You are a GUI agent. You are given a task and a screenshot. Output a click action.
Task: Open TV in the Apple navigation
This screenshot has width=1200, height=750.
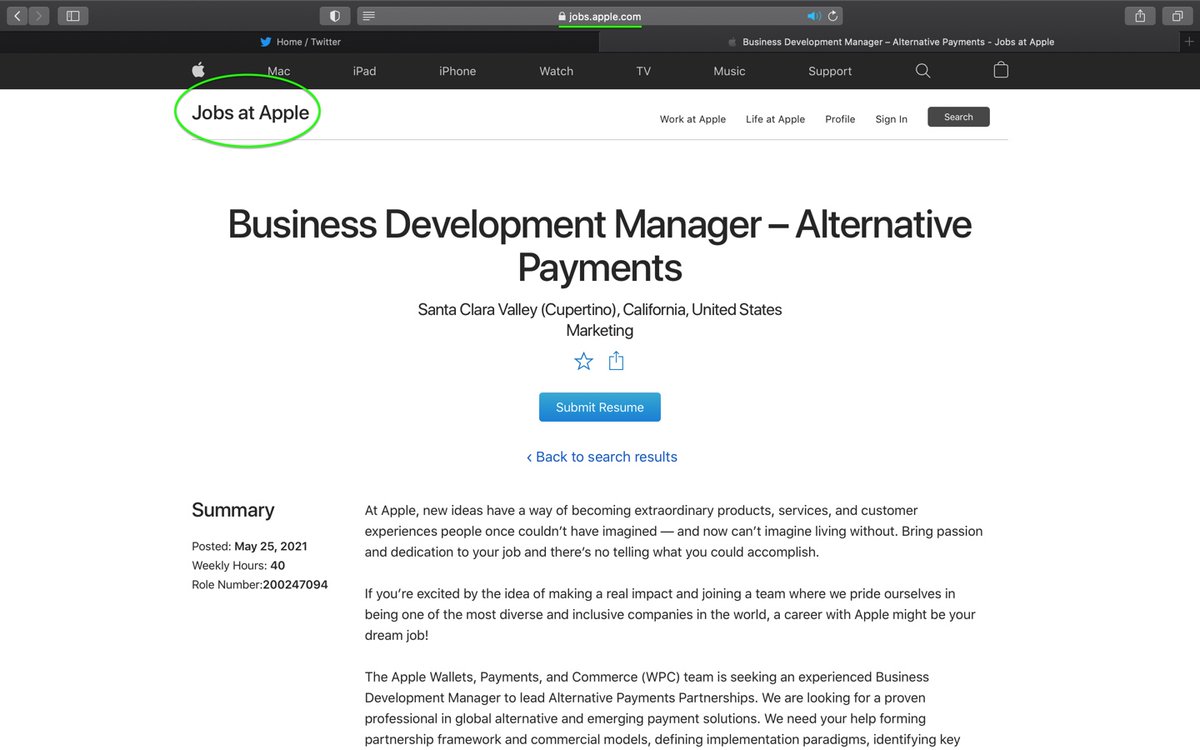(x=643, y=71)
